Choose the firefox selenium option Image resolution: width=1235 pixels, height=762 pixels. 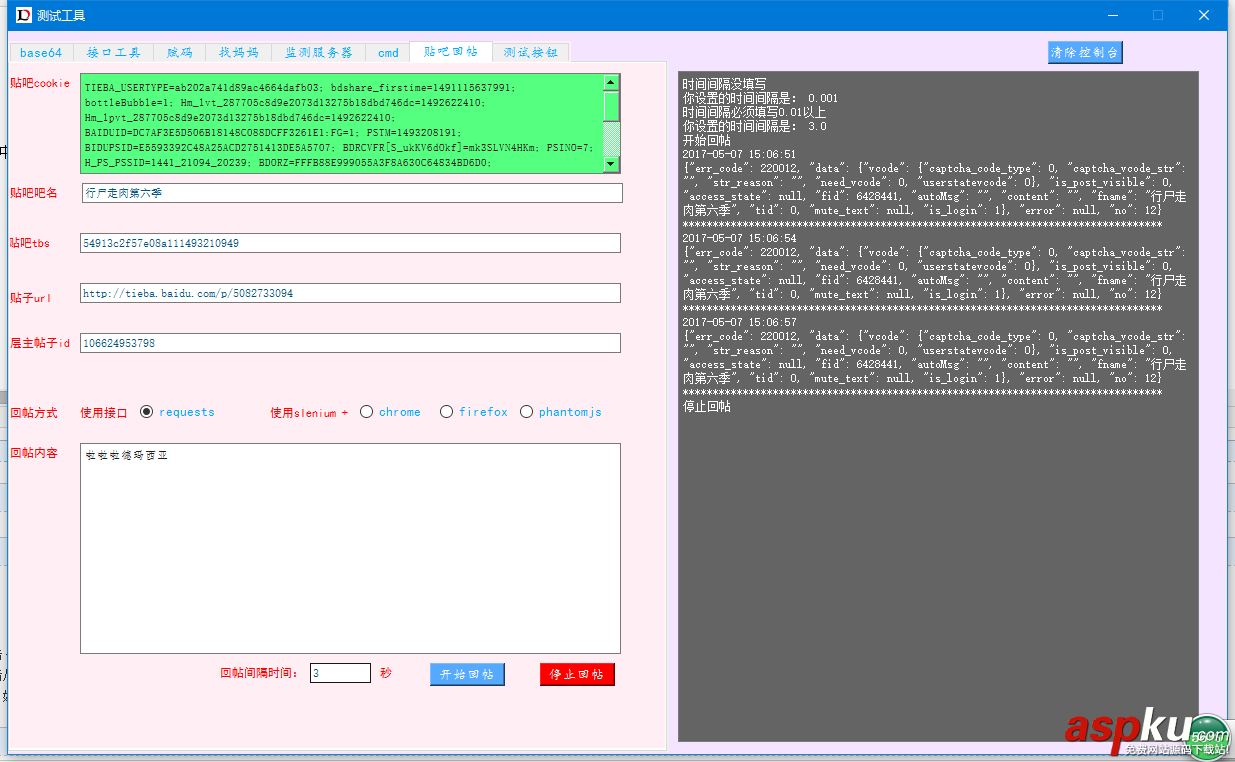pyautogui.click(x=446, y=411)
